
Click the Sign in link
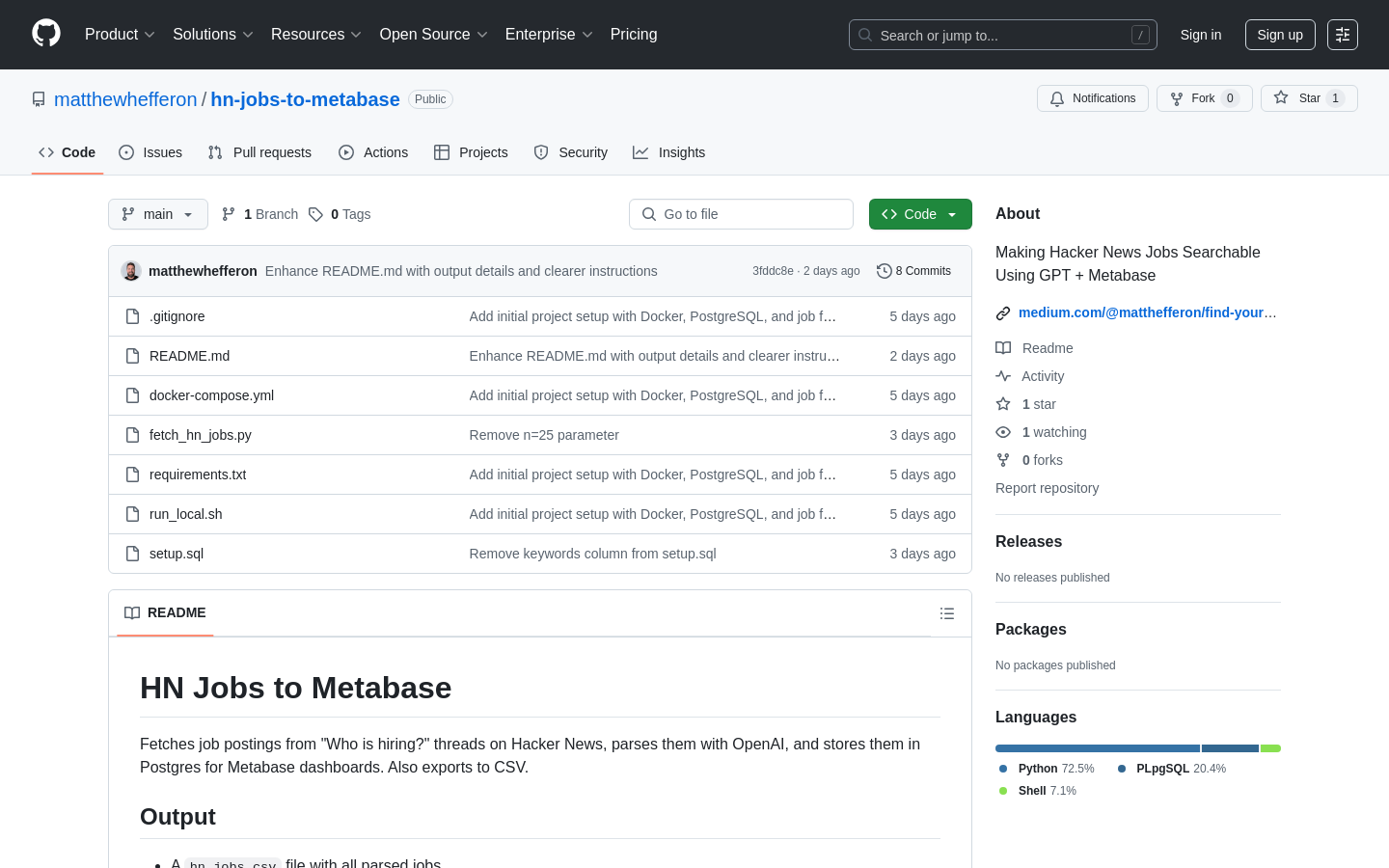[1201, 35]
